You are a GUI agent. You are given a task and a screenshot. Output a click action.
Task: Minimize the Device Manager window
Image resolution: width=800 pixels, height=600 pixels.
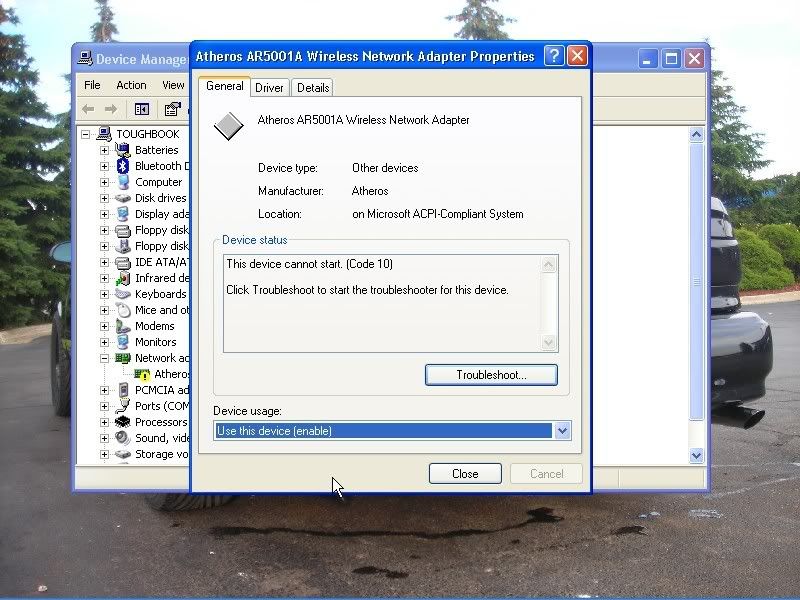pos(648,59)
